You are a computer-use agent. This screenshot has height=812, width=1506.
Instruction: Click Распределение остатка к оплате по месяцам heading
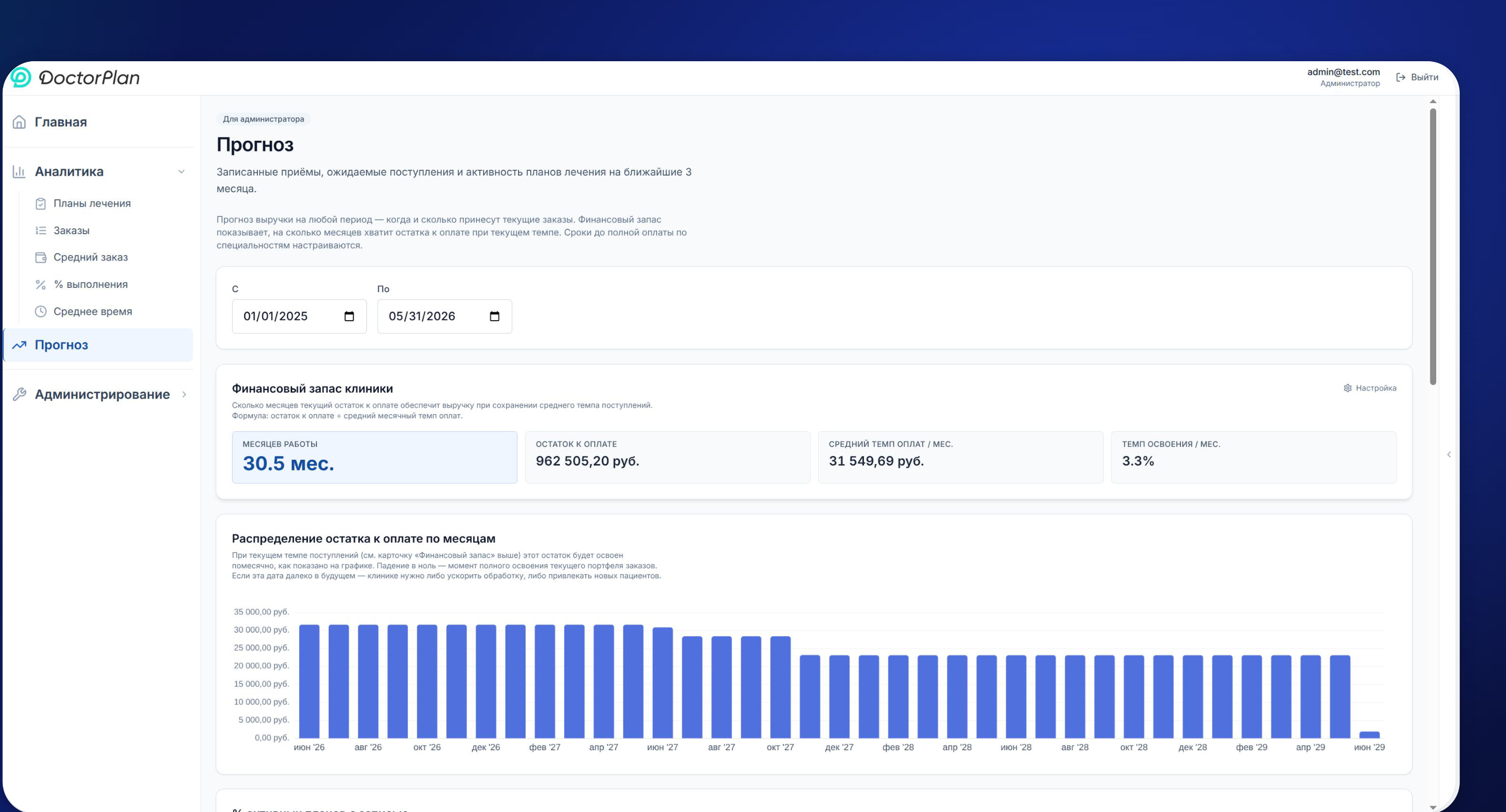[364, 539]
